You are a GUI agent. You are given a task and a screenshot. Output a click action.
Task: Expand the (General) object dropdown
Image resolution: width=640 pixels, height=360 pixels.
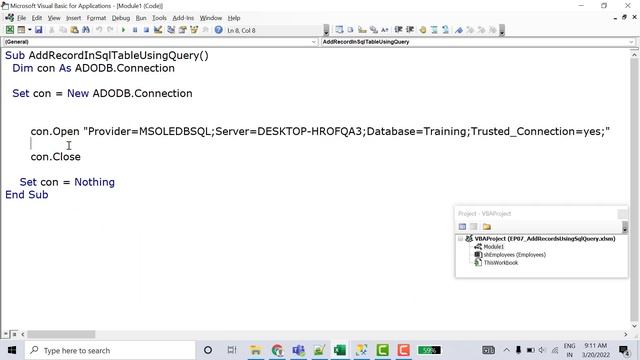click(313, 42)
